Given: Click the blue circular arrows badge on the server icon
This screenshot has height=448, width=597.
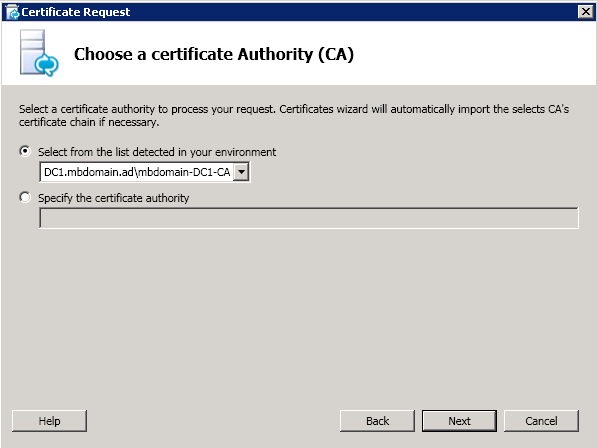Looking at the screenshot, I should click(46, 65).
